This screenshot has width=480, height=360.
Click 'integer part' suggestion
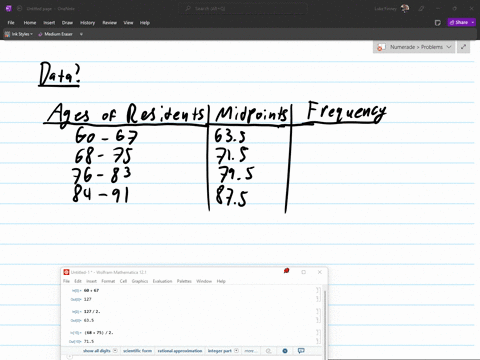coord(220,351)
